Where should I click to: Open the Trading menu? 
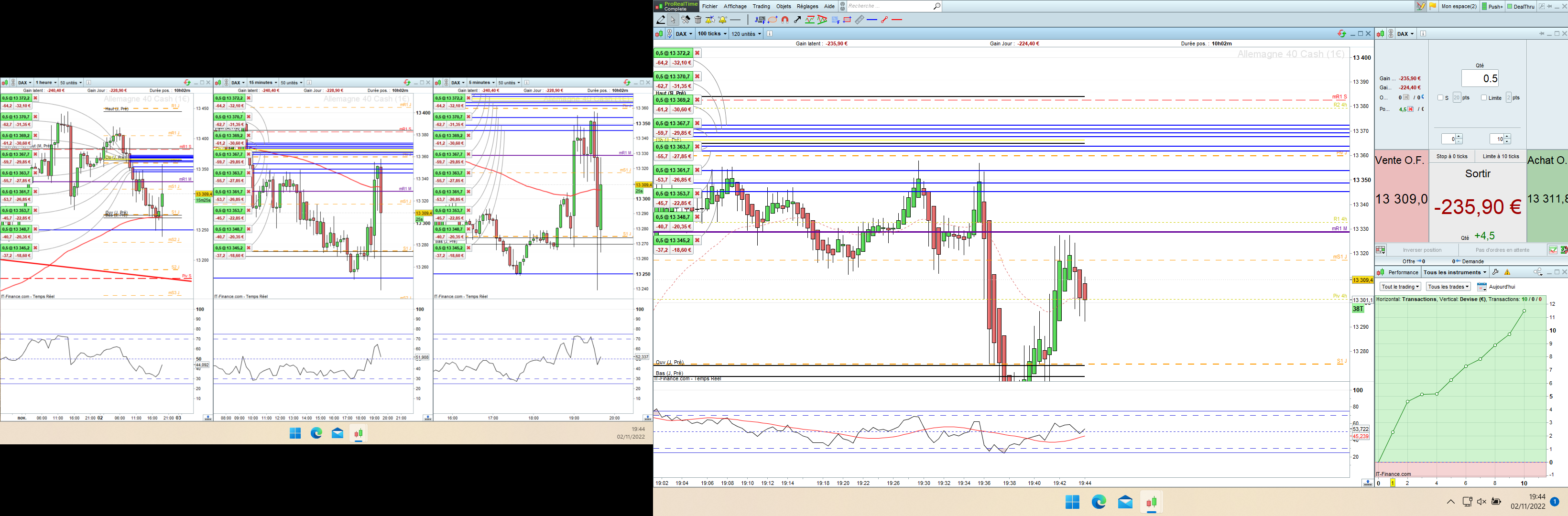click(761, 6)
